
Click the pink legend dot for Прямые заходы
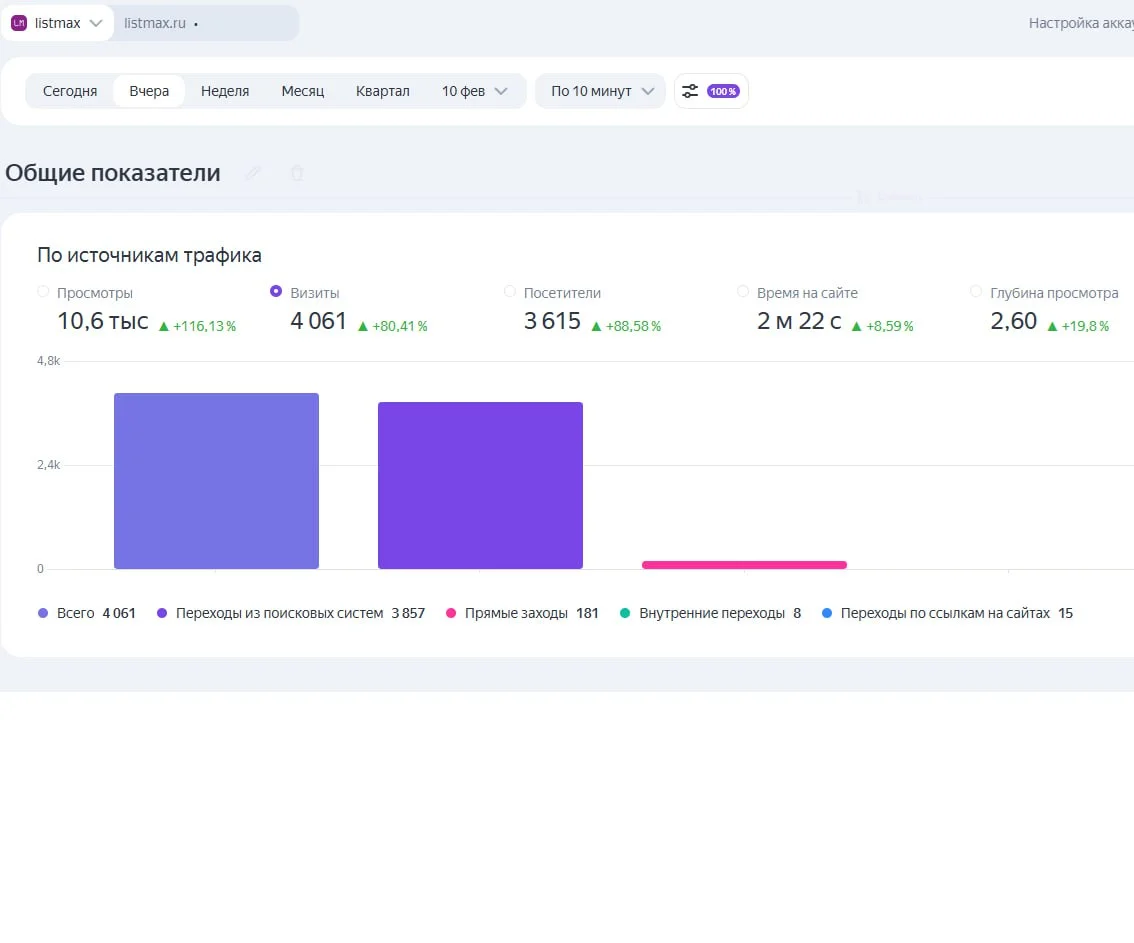click(x=451, y=613)
